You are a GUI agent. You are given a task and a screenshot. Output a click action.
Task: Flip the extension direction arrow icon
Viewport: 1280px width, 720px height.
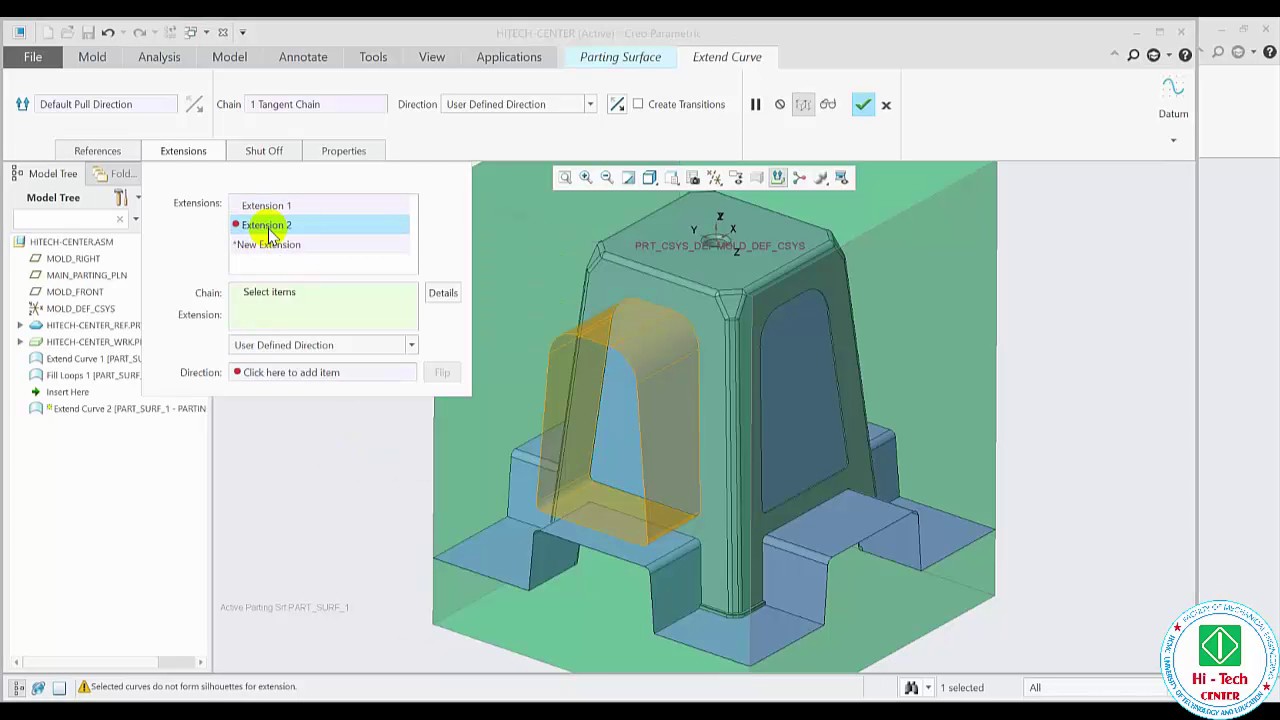pos(617,104)
